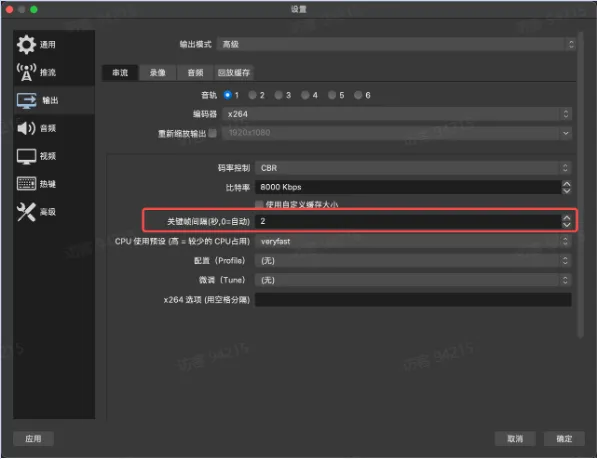Image resolution: width=597 pixels, height=459 pixels.
Task: Open the output mode (输出模式) dropdown
Action: pyautogui.click(x=396, y=44)
